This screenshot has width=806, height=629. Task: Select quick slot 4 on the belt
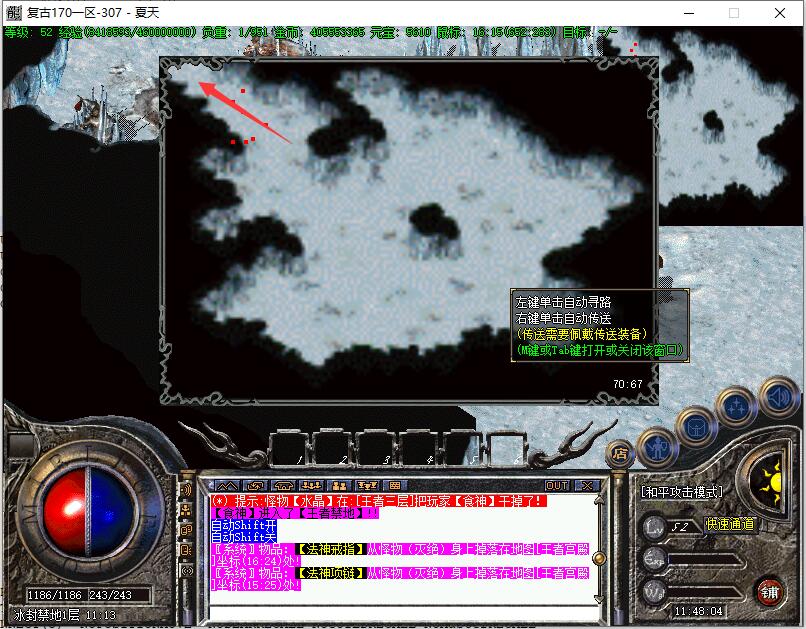(418, 448)
